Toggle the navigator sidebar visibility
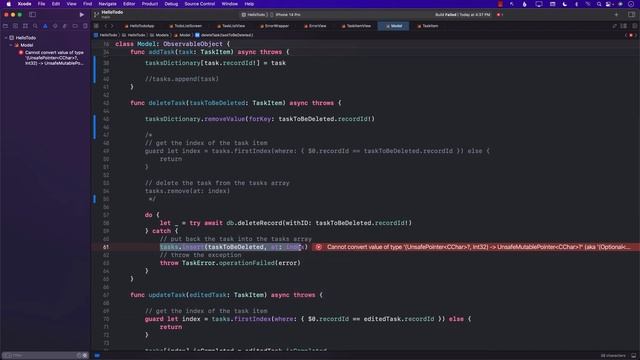640x360 pixels. tap(32, 15)
